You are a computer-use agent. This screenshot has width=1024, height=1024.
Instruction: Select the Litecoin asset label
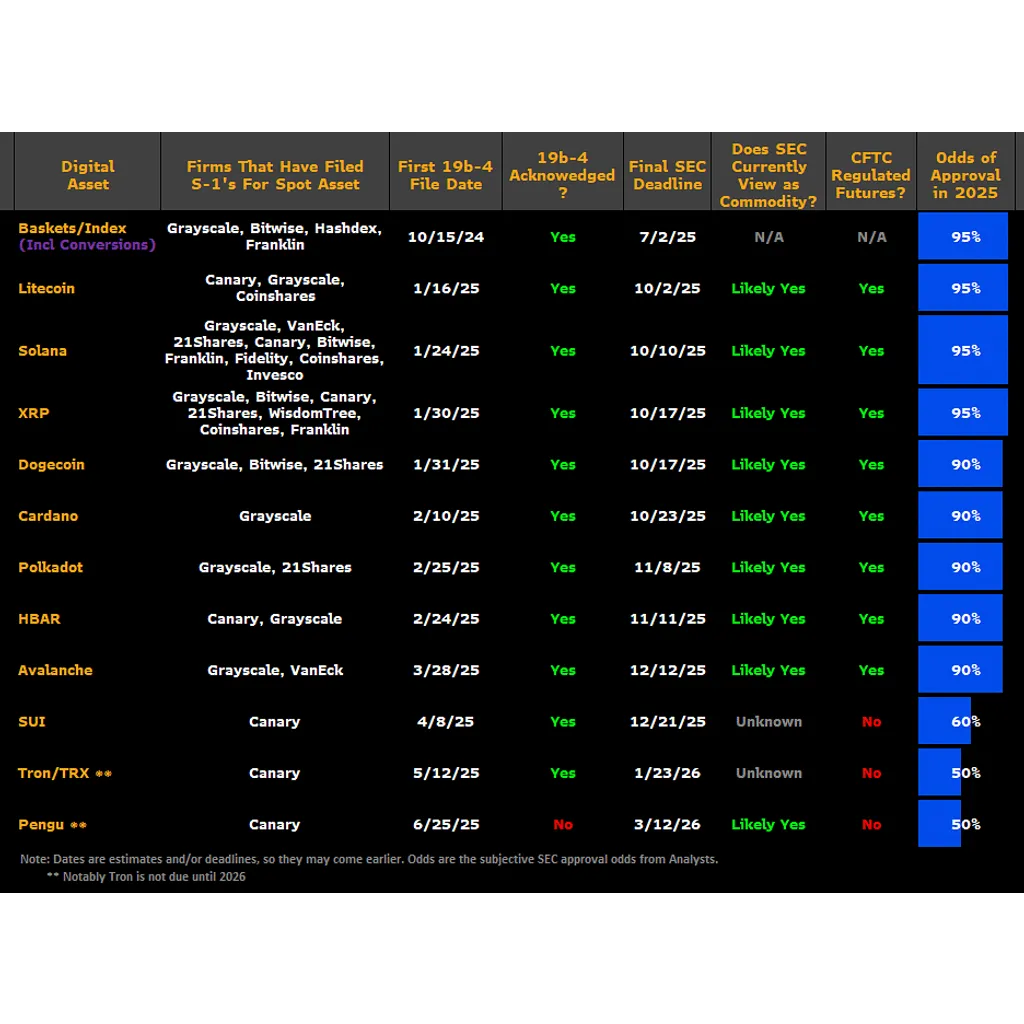pyautogui.click(x=46, y=288)
